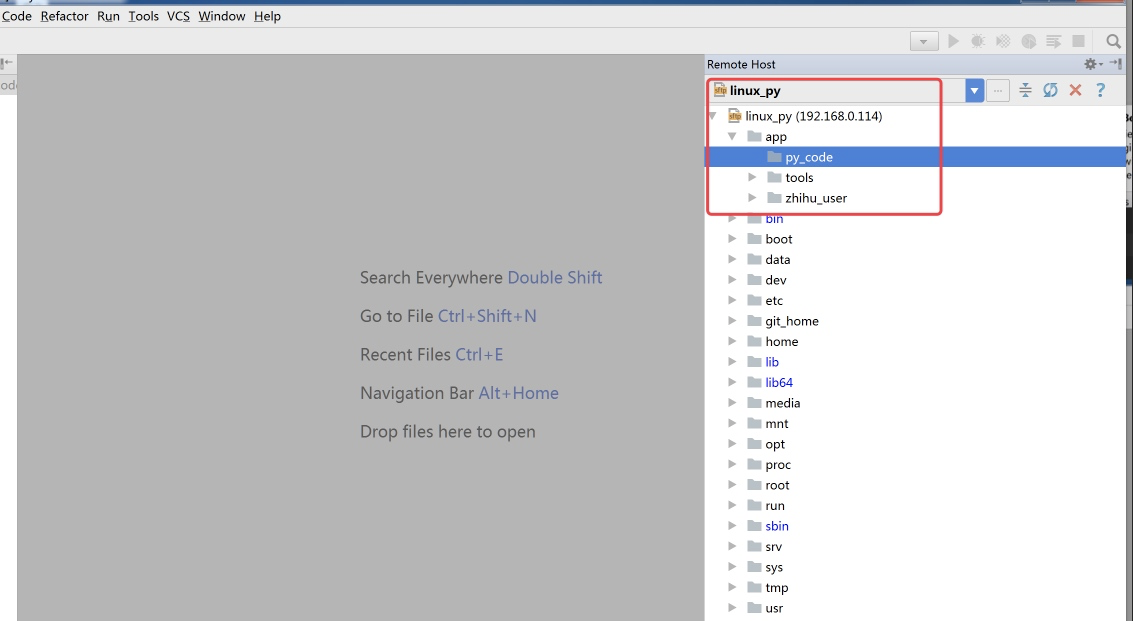
Task: Select the media folder
Action: click(x=783, y=403)
